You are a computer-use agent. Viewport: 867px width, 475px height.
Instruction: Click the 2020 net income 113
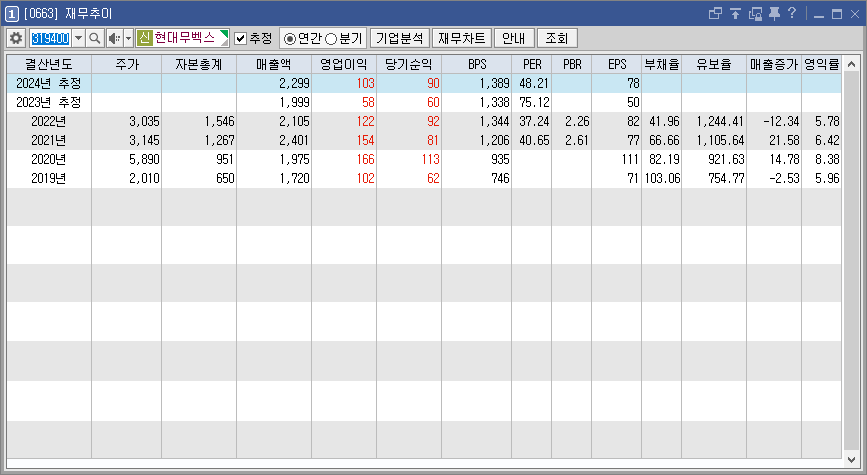point(430,159)
